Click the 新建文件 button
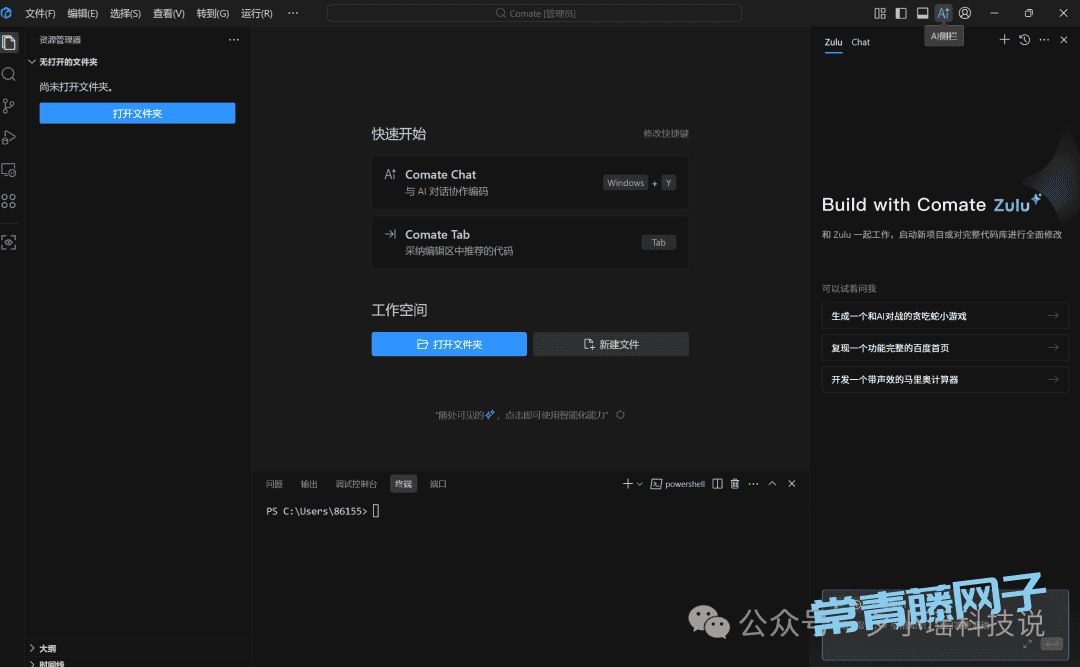The image size is (1080, 667). 611,345
